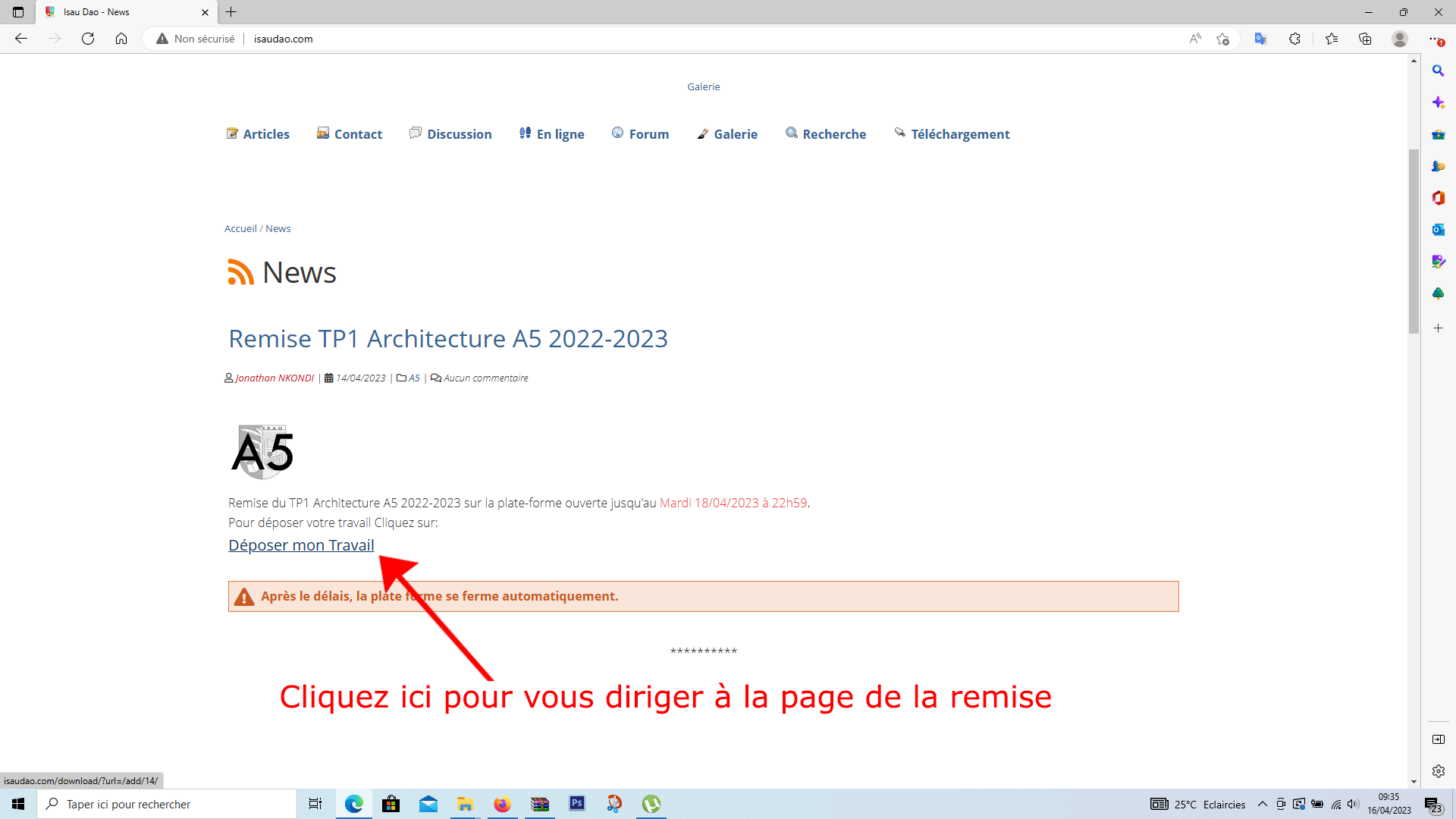Open the Outlook icon in the Edge sidebar
This screenshot has height=819, width=1456.
click(1438, 230)
